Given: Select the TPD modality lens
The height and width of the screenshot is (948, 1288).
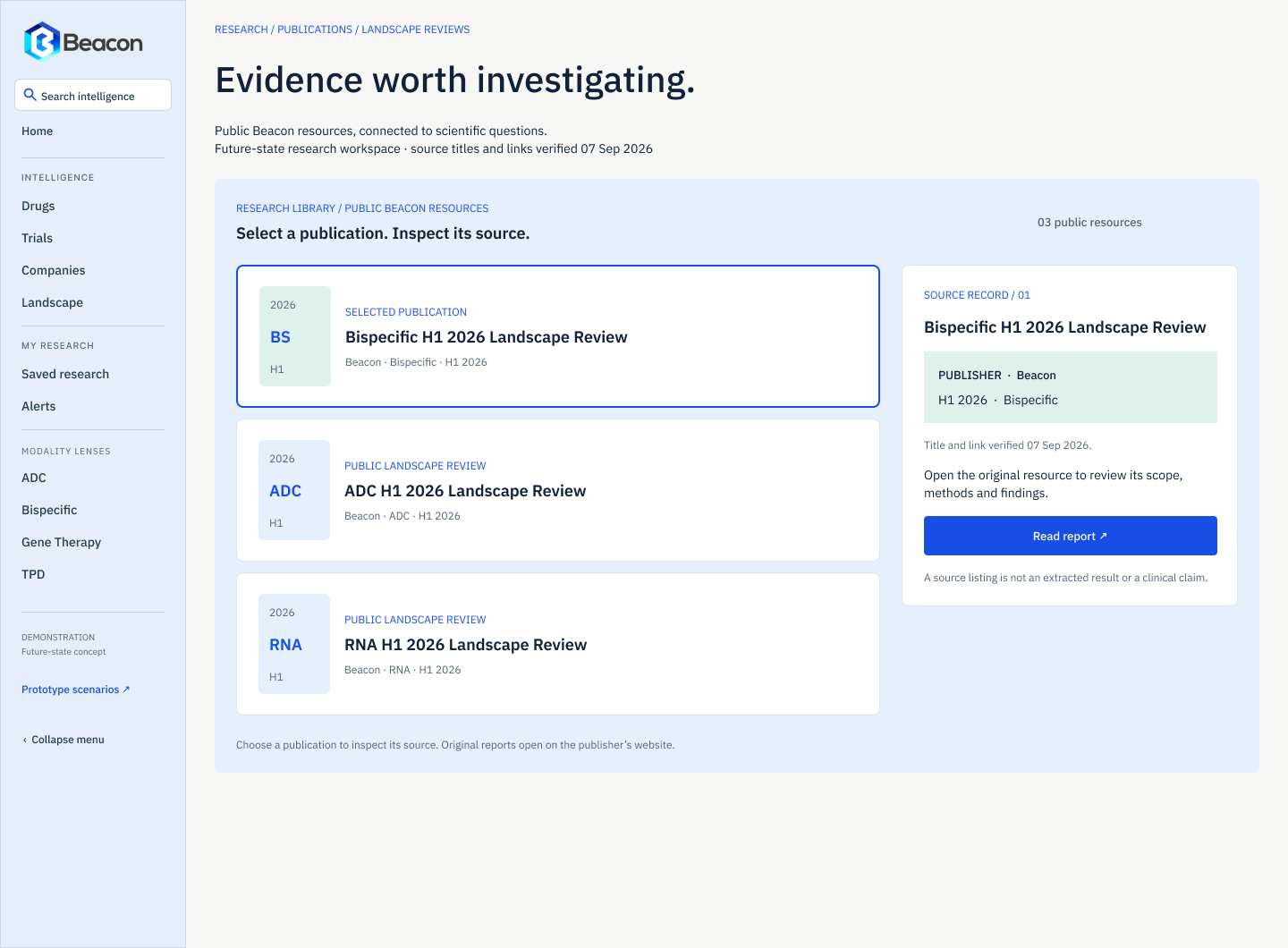Looking at the screenshot, I should point(33,574).
